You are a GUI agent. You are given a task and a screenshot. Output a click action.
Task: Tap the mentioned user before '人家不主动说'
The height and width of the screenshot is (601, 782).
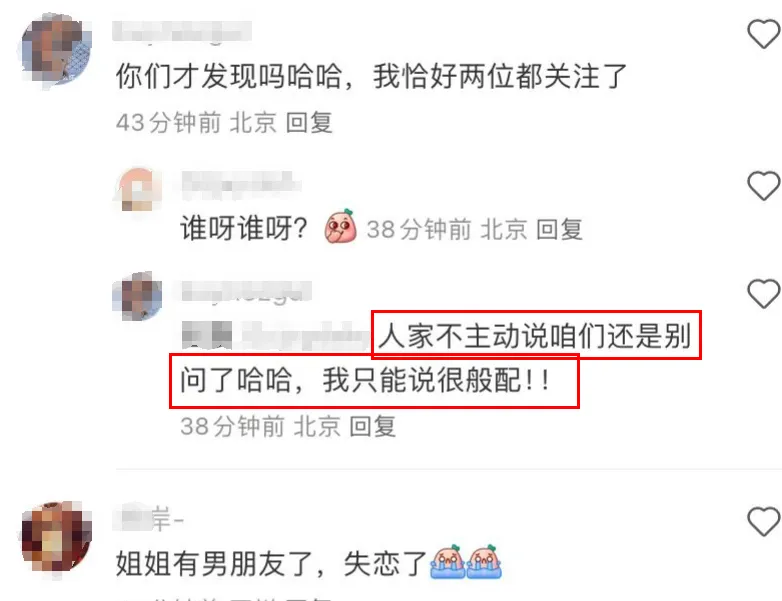point(275,336)
